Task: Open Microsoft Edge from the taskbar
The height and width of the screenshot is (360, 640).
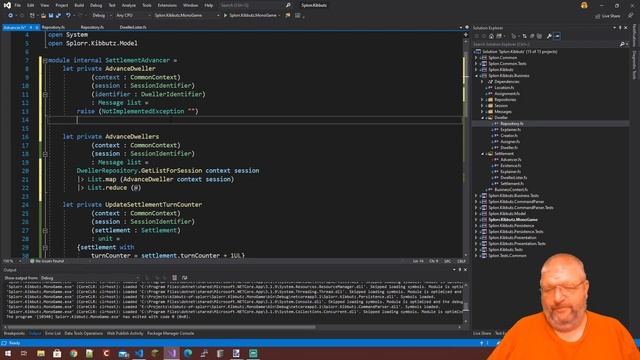Action: pyautogui.click(x=188, y=353)
